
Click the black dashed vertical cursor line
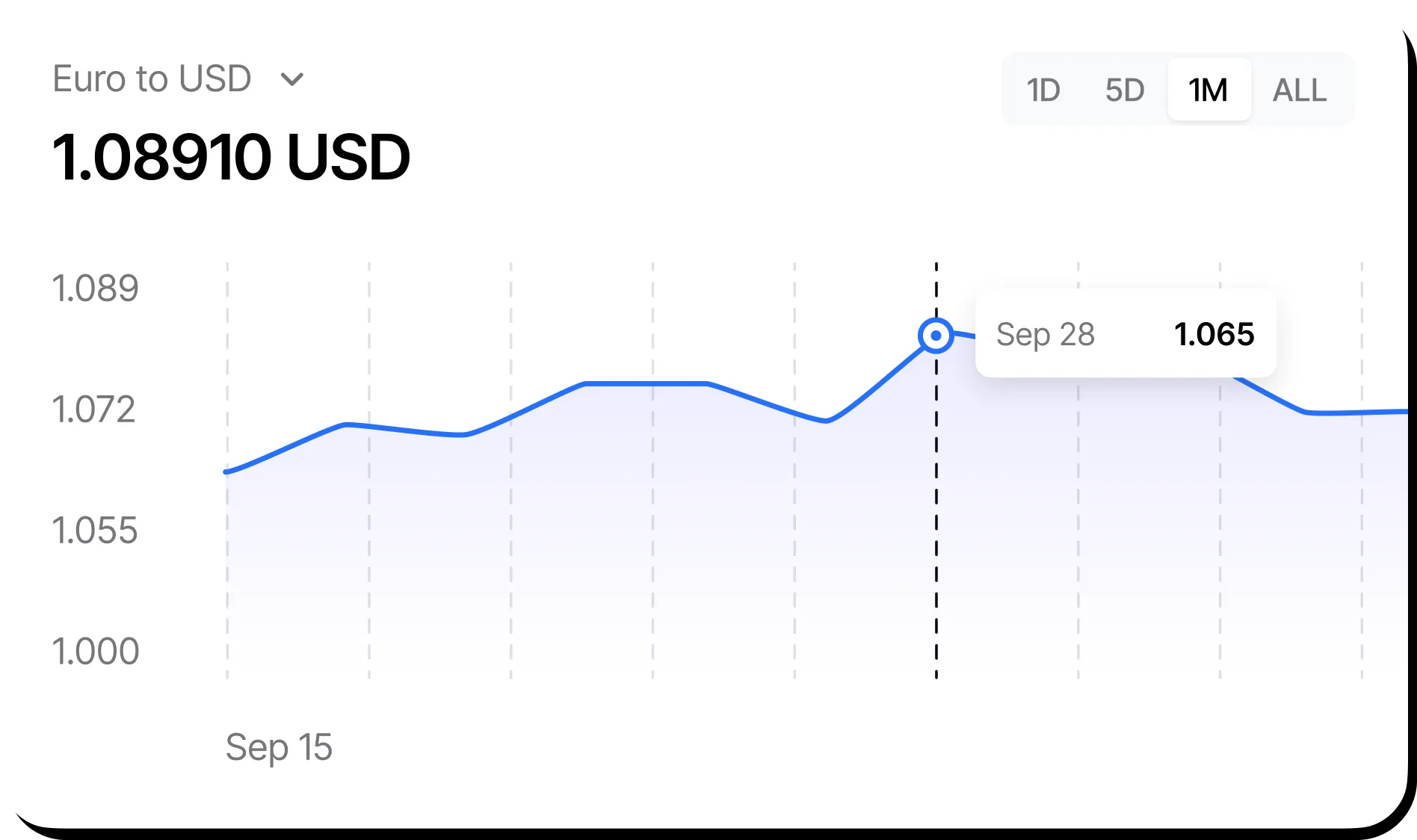point(936,523)
